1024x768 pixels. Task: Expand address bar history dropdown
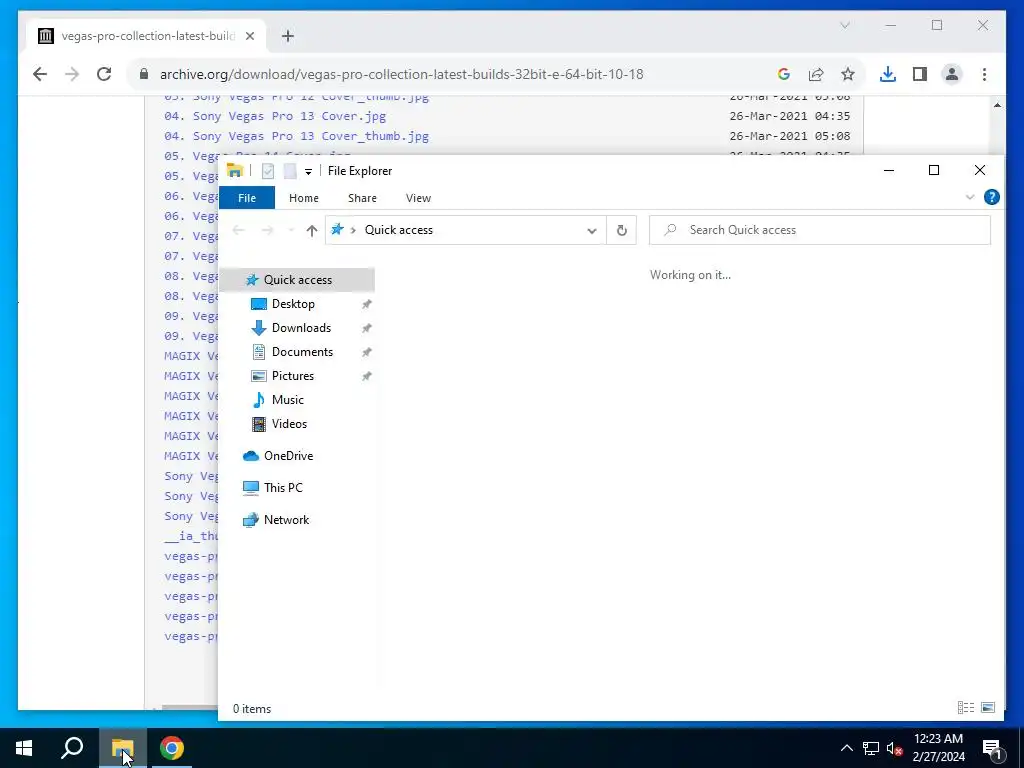point(592,231)
